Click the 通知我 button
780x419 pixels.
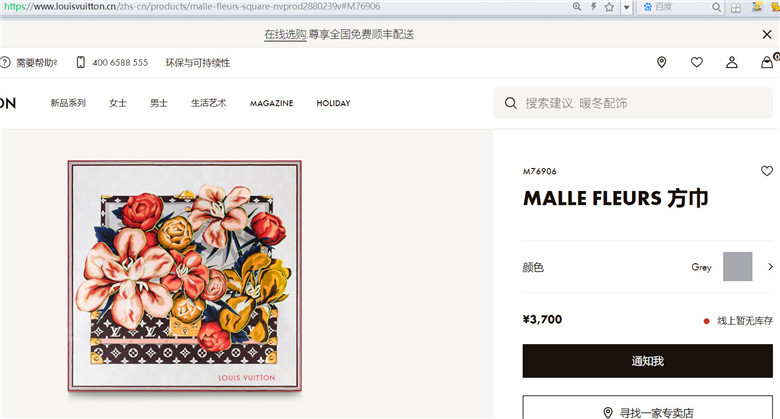tap(647, 361)
